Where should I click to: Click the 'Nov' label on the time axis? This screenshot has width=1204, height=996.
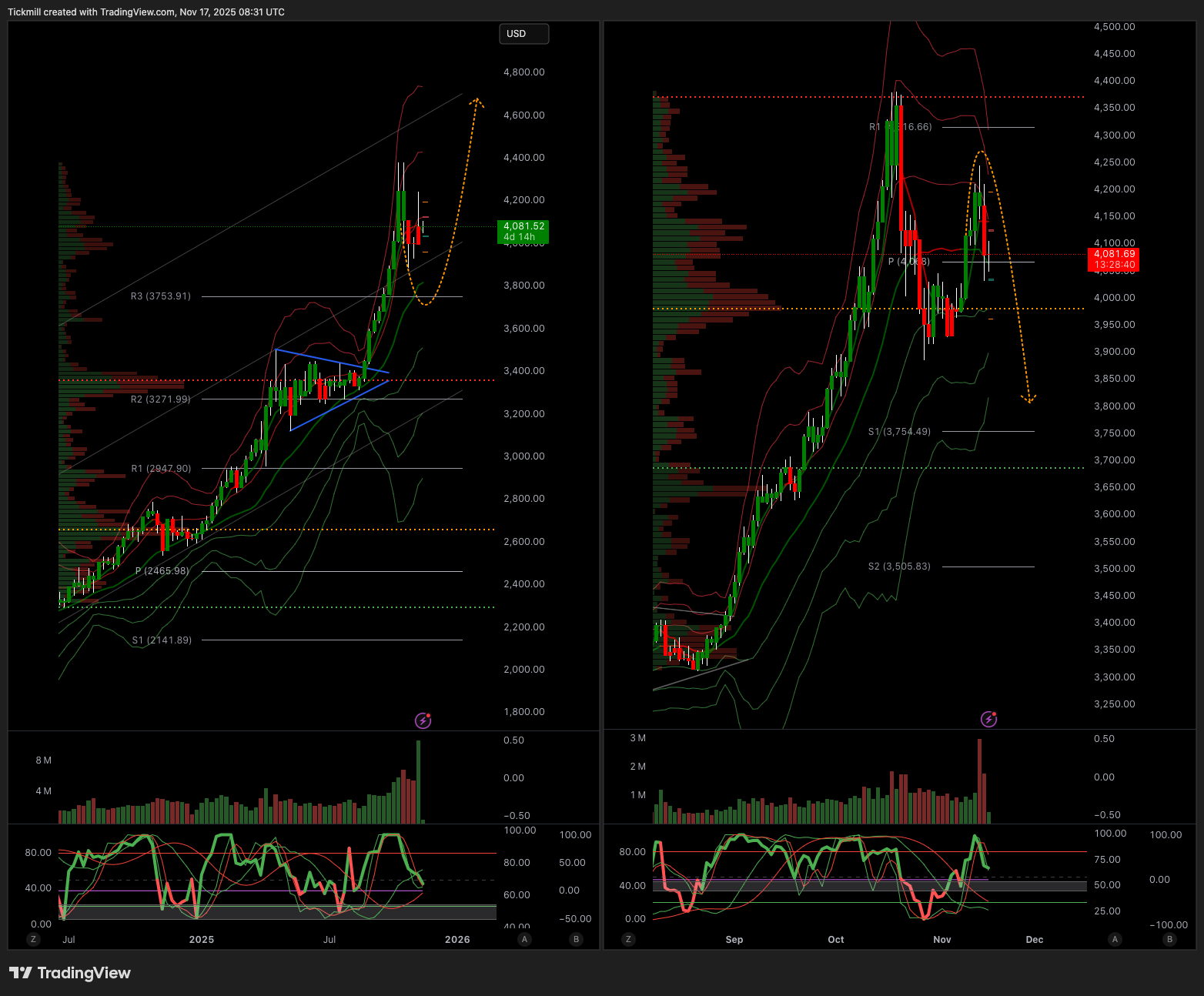(941, 940)
